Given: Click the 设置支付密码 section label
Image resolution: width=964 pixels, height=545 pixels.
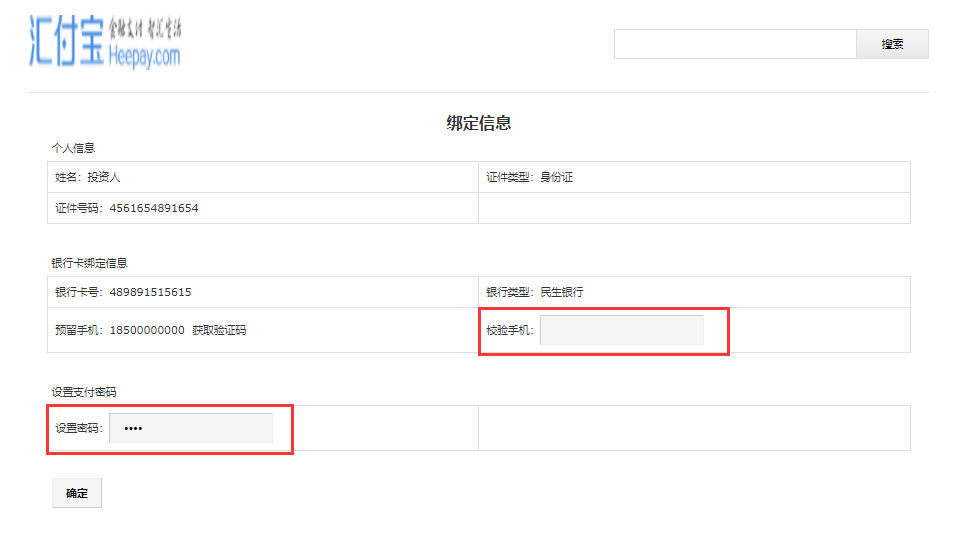Looking at the screenshot, I should (x=84, y=392).
